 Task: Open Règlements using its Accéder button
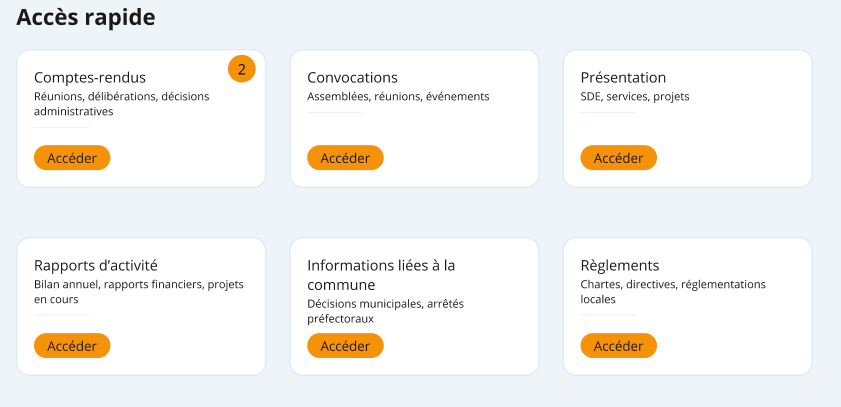(x=618, y=346)
